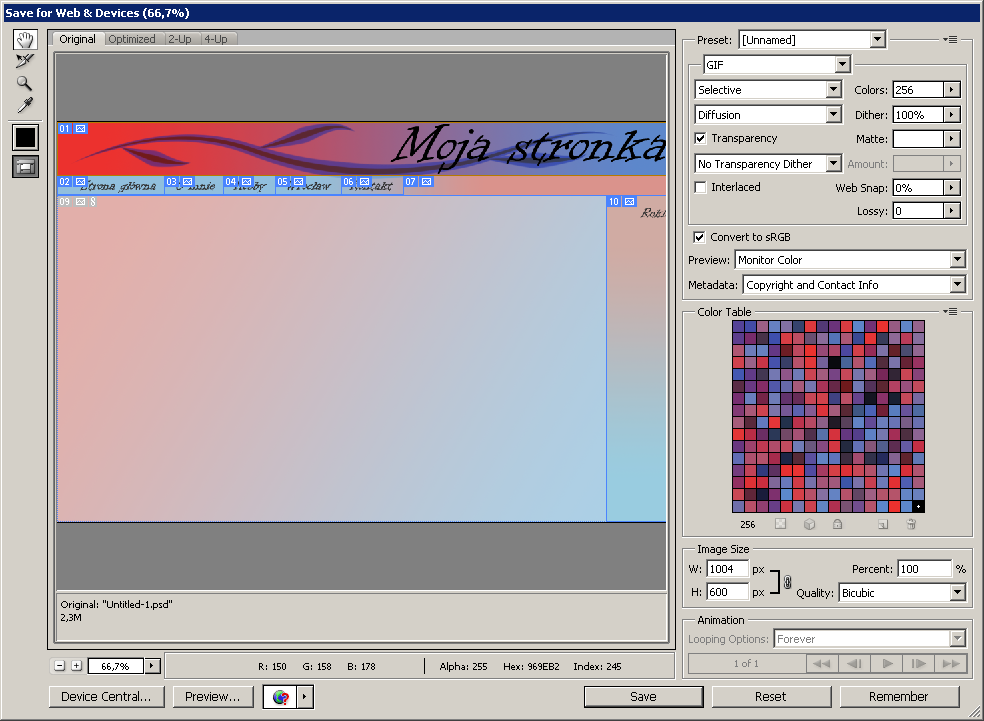Image resolution: width=984 pixels, height=721 pixels.
Task: Open browser preview list arrow
Action: coord(305,697)
